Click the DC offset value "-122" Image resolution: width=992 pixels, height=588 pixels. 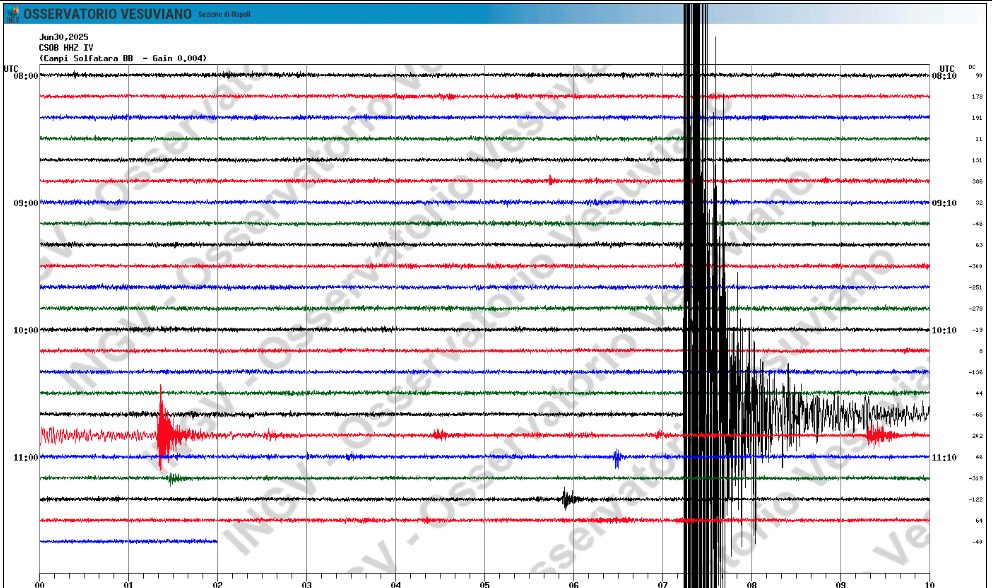(x=976, y=500)
